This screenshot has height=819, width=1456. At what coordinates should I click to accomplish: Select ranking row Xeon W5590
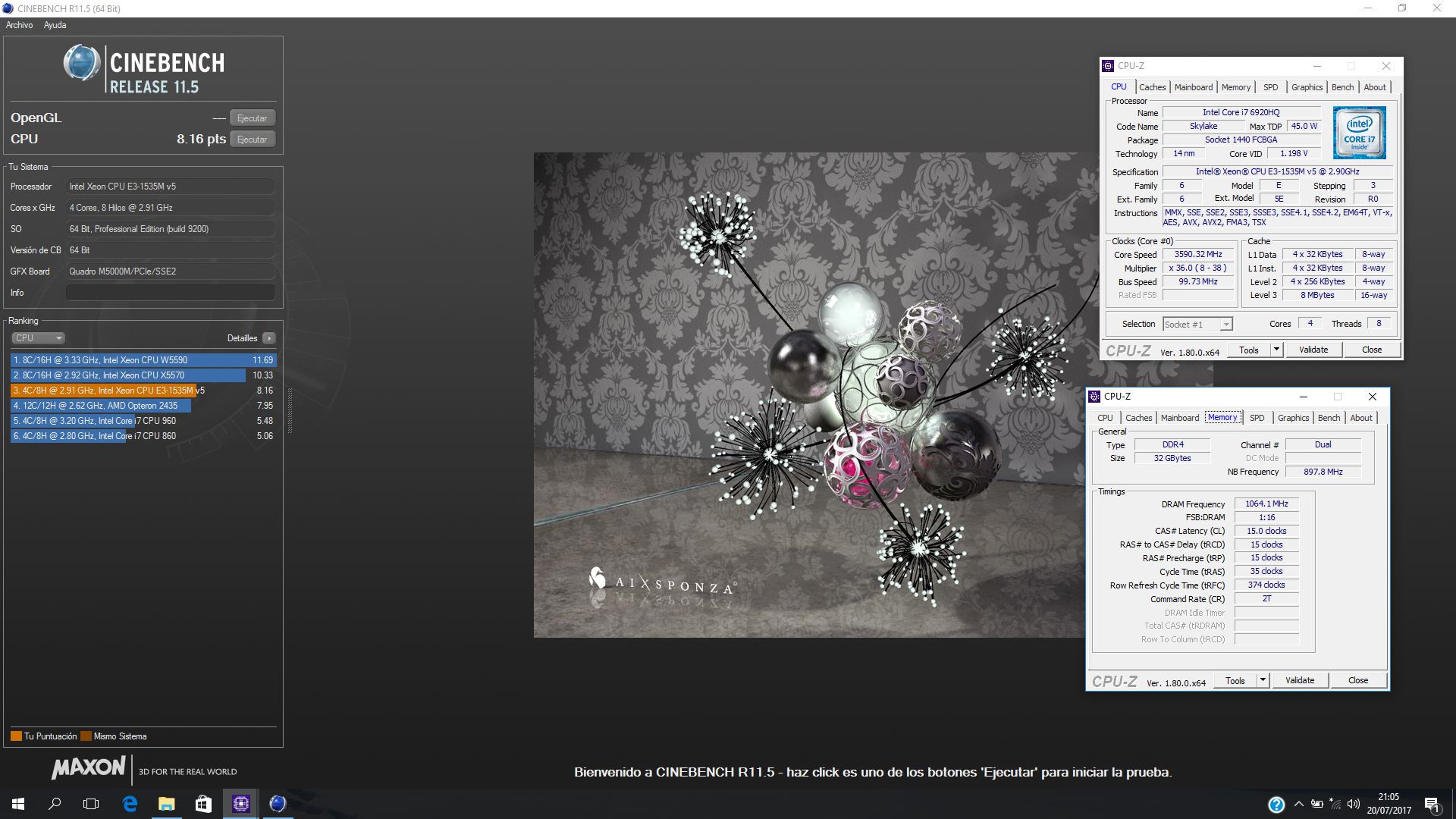tap(143, 360)
